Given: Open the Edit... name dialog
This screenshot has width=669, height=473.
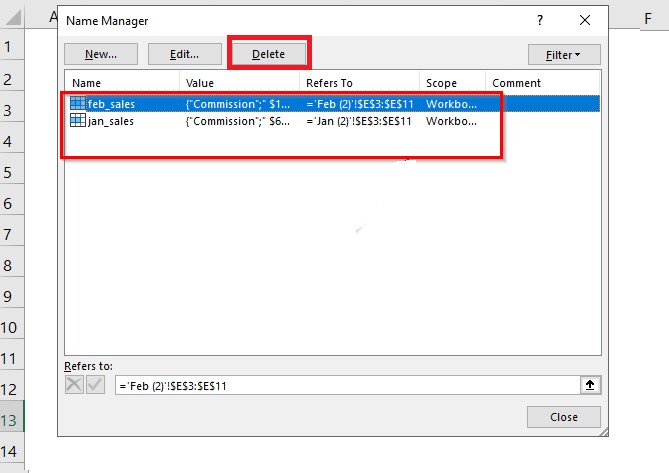Looking at the screenshot, I should (184, 54).
